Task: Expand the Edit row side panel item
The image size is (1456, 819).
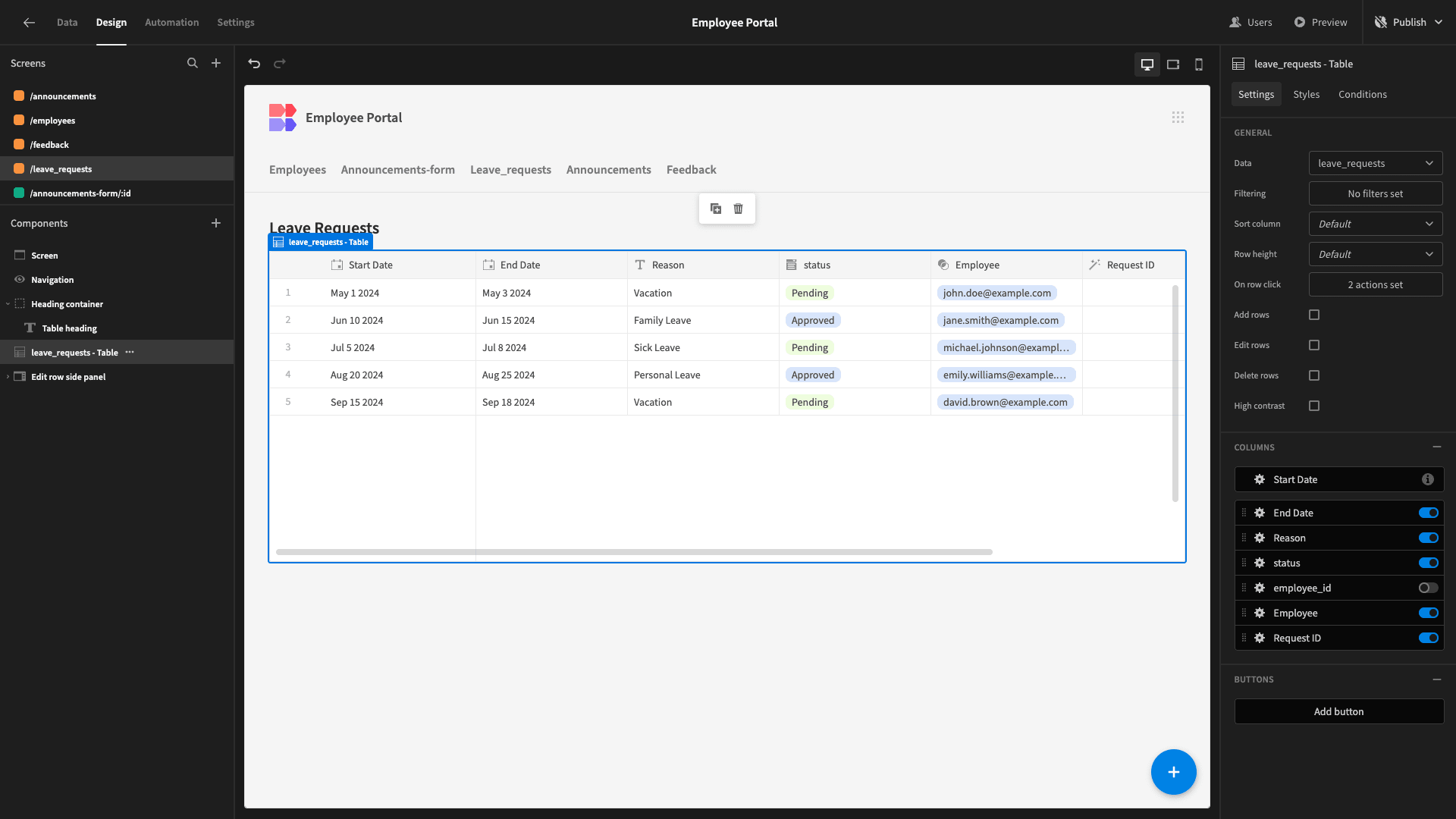Action: point(8,377)
